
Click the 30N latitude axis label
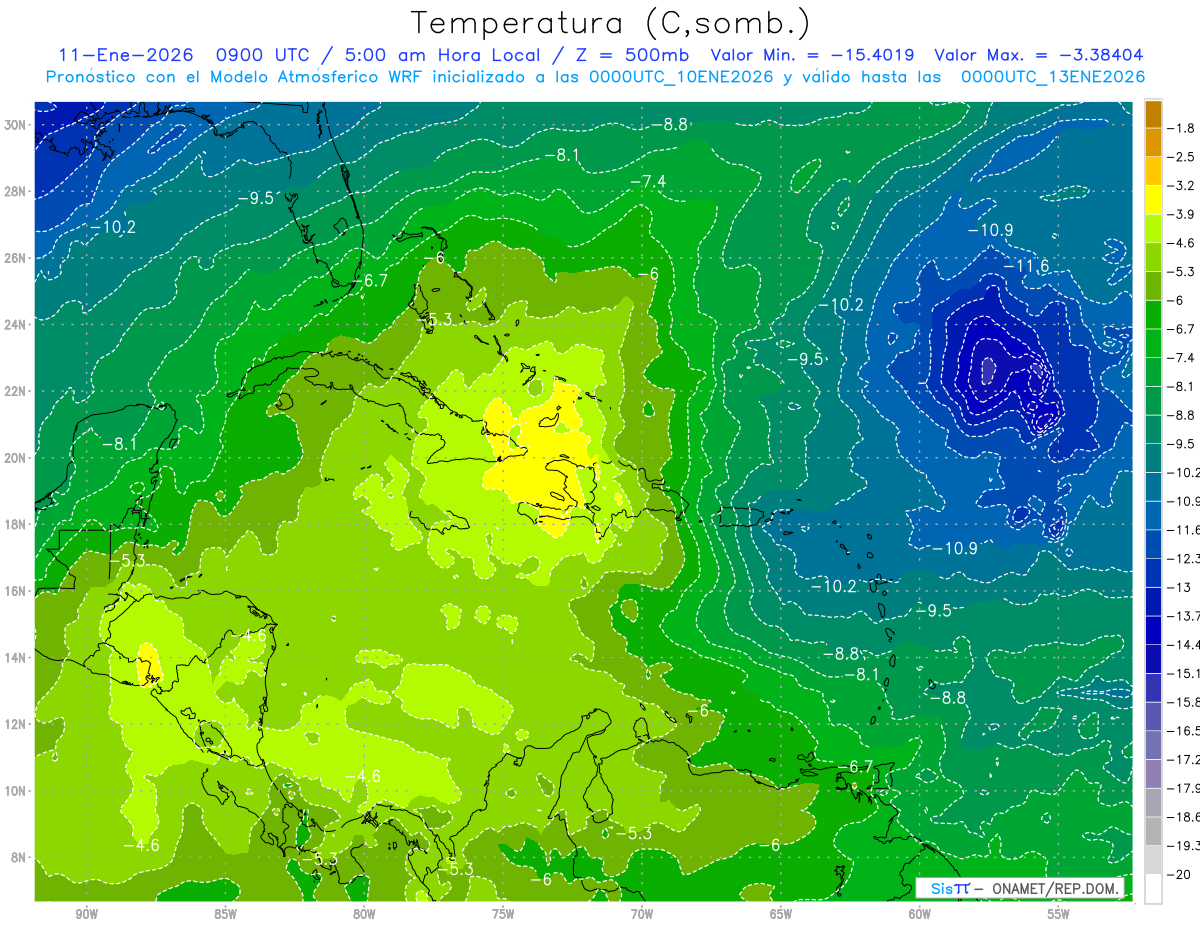(x=17, y=125)
